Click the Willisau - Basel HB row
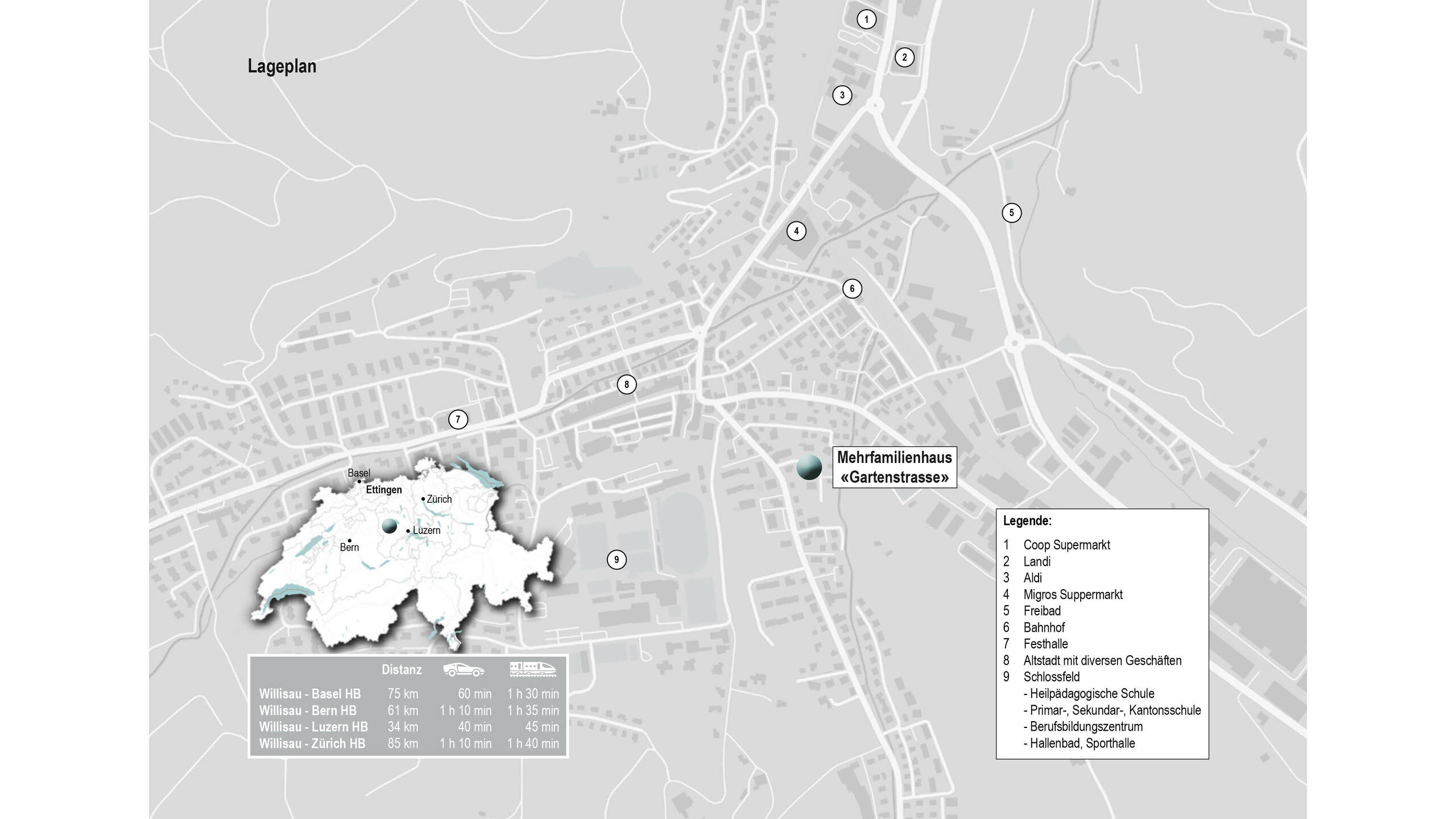Viewport: 1456px width, 819px height. [x=310, y=694]
